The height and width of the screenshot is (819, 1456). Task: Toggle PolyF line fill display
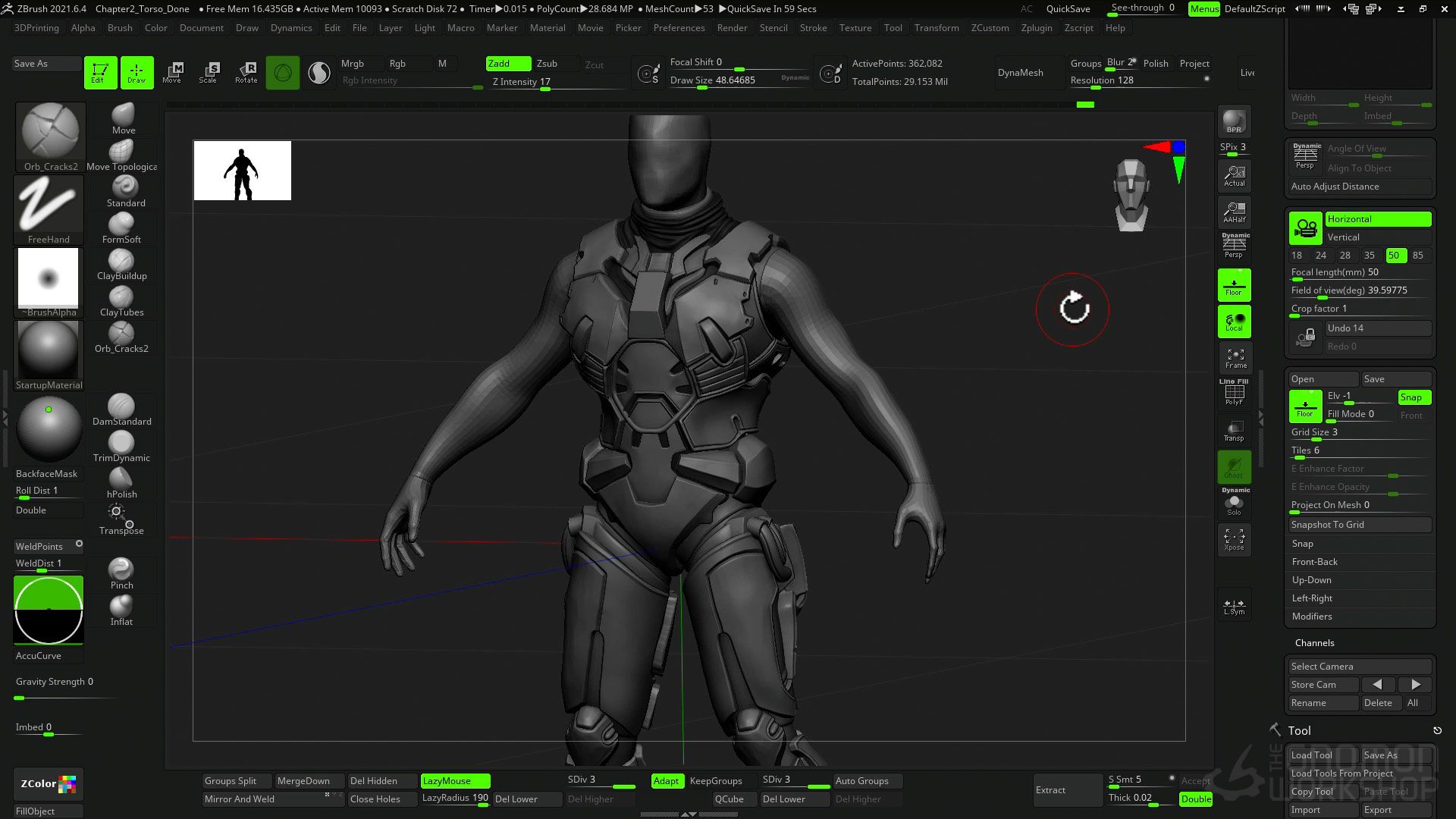point(1234,393)
